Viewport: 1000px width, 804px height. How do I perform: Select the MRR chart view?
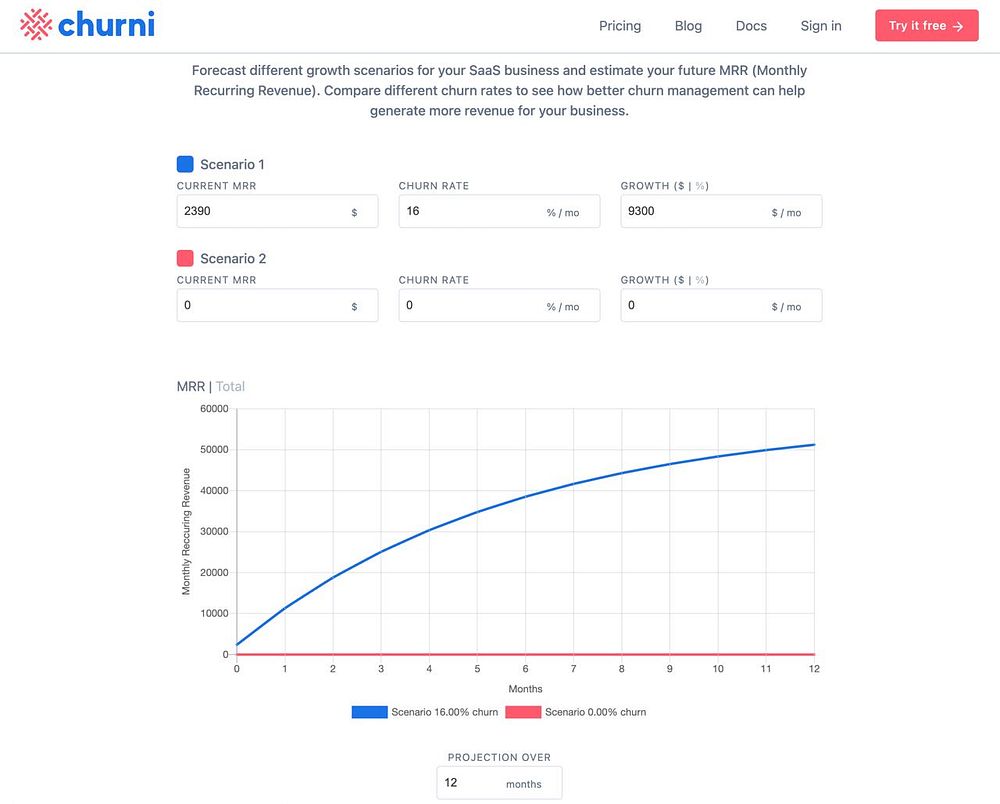(191, 386)
